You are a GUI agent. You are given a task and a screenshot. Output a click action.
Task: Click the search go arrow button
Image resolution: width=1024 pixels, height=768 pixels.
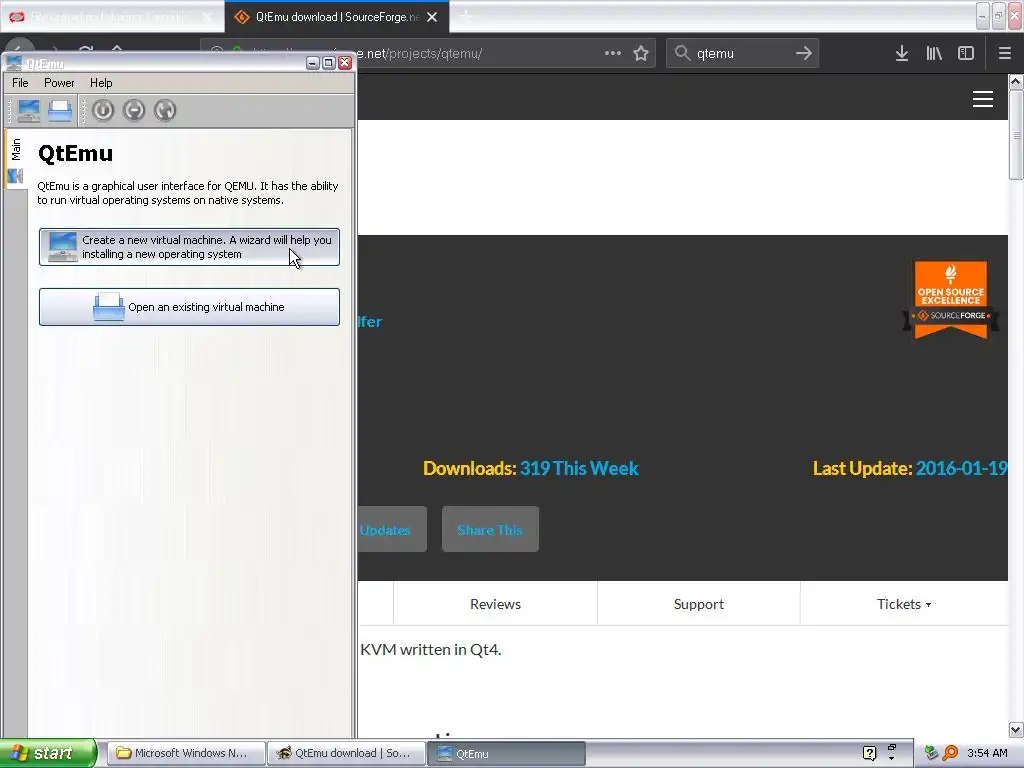click(804, 54)
